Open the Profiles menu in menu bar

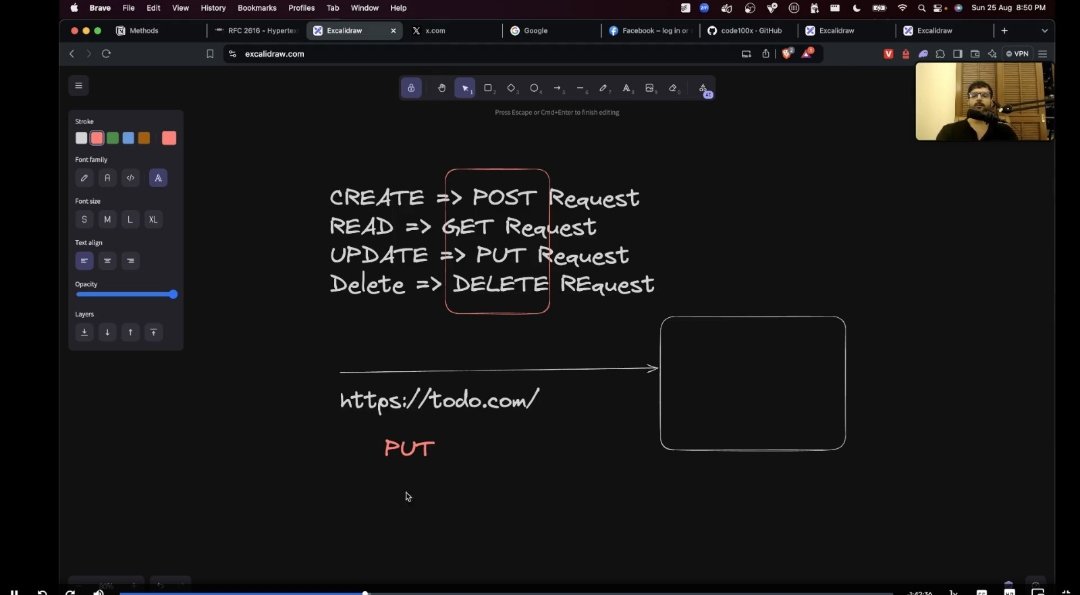click(301, 8)
